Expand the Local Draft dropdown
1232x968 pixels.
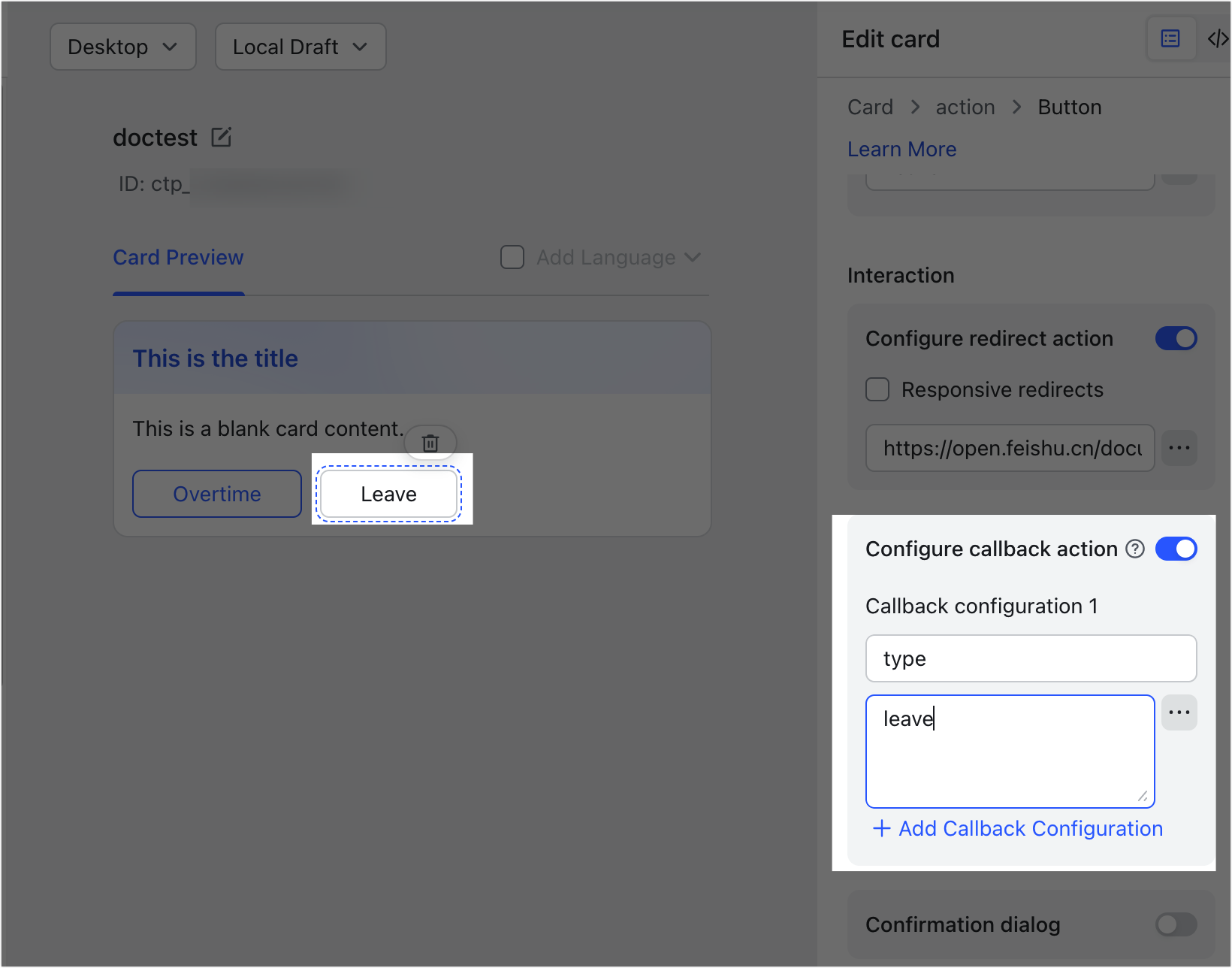click(300, 47)
